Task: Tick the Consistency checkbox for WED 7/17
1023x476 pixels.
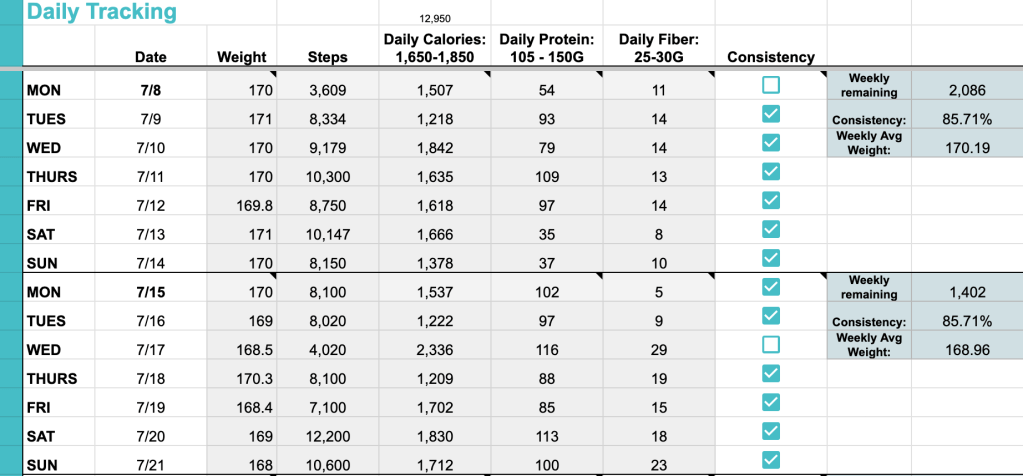Action: click(771, 345)
